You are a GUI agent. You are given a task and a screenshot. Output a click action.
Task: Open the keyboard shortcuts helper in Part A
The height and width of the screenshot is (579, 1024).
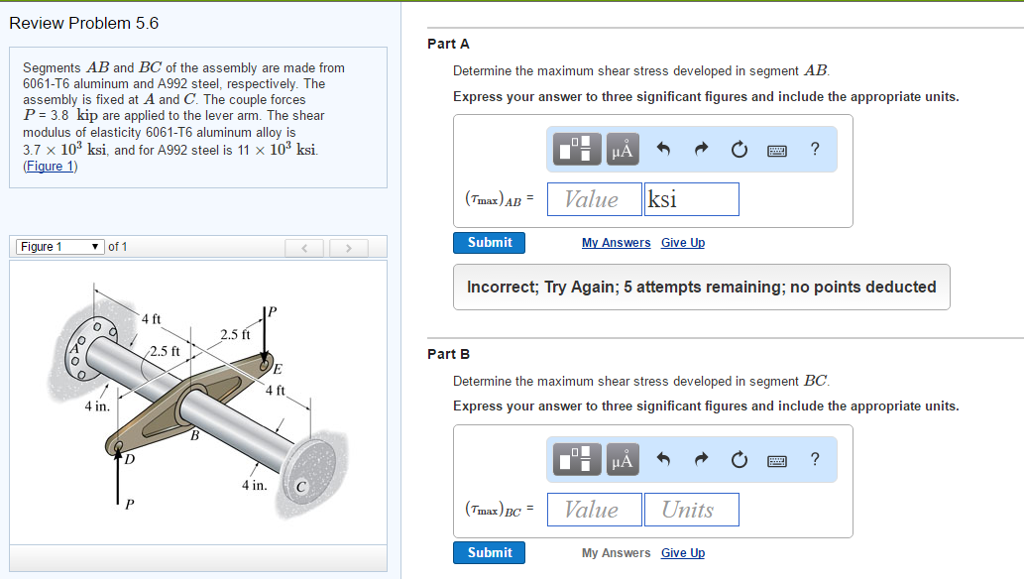[778, 148]
